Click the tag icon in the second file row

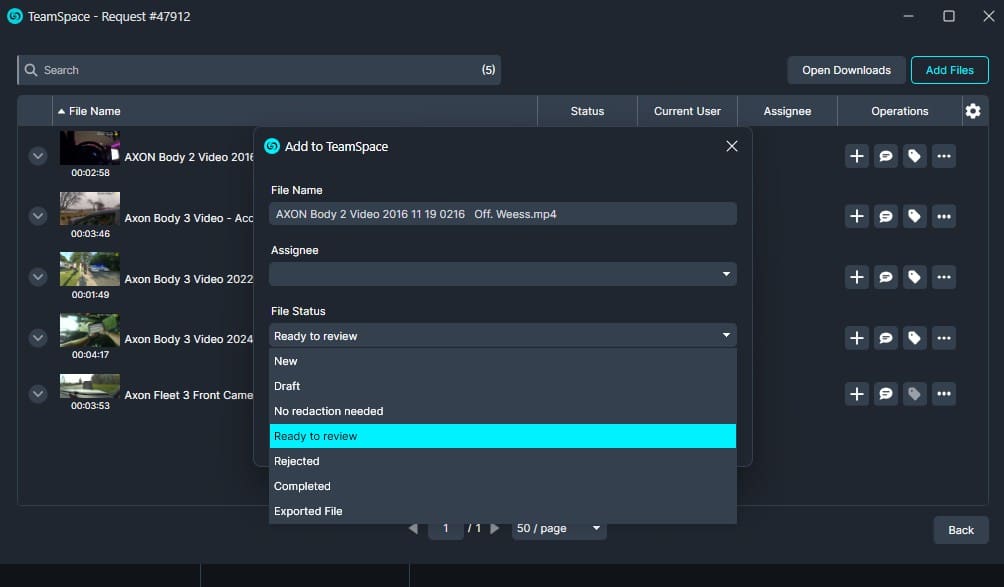914,216
